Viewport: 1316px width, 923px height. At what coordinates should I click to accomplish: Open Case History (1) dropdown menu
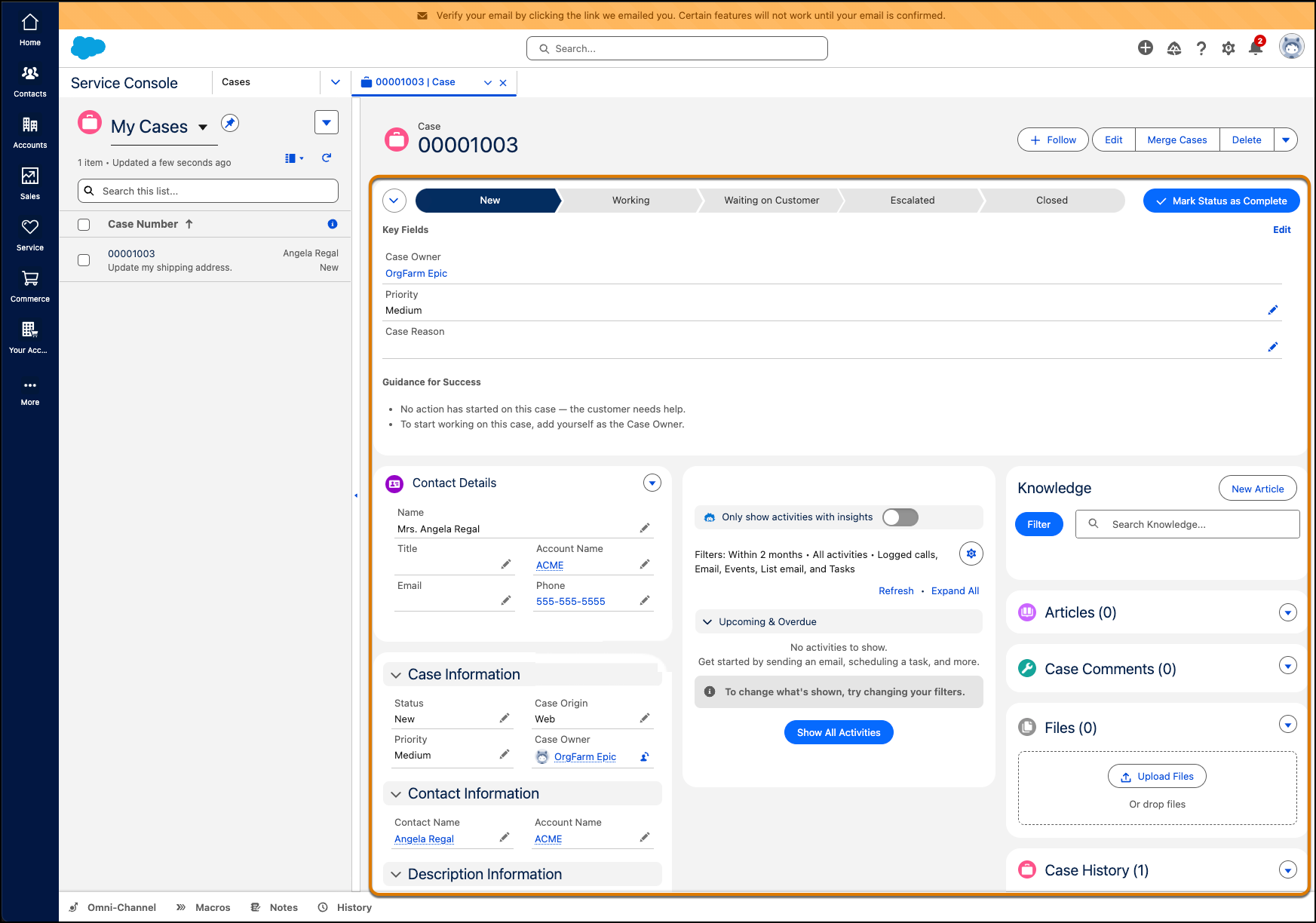pyautogui.click(x=1288, y=870)
